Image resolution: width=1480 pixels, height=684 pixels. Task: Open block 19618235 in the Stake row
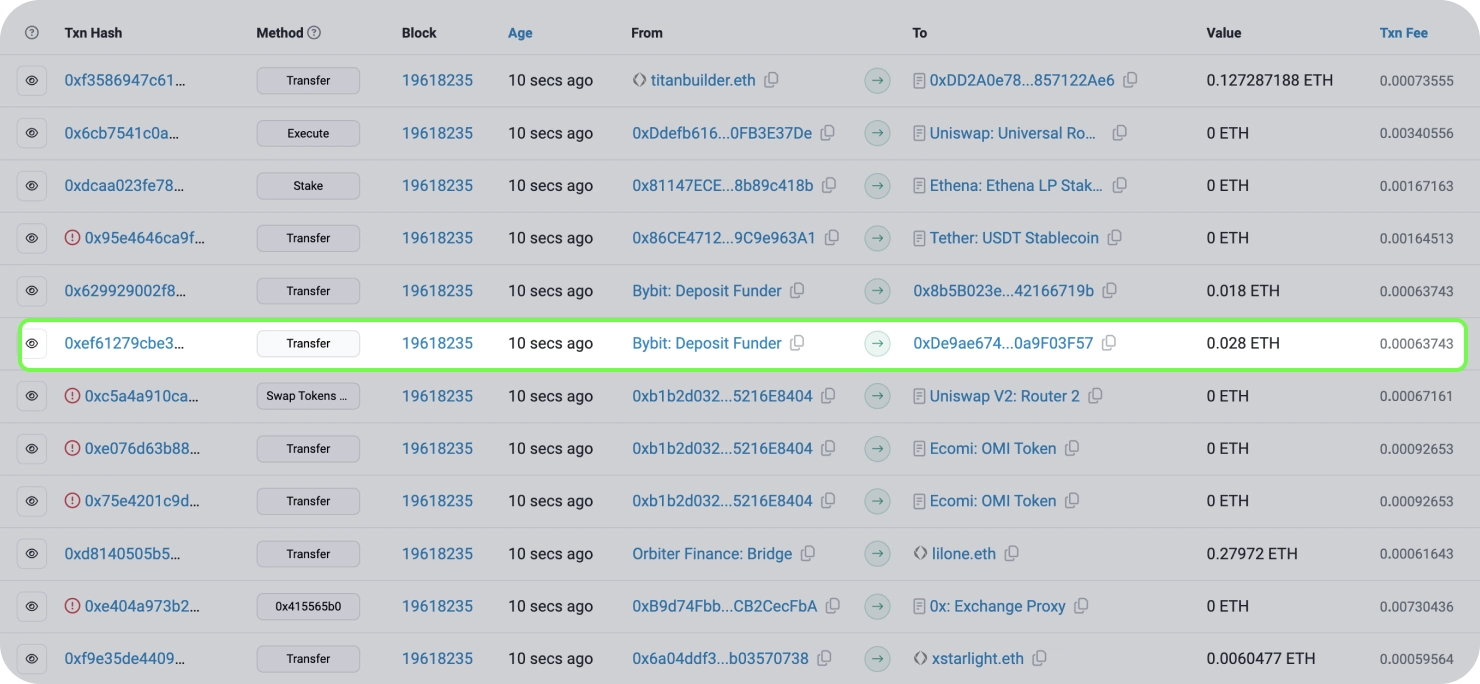coord(437,186)
